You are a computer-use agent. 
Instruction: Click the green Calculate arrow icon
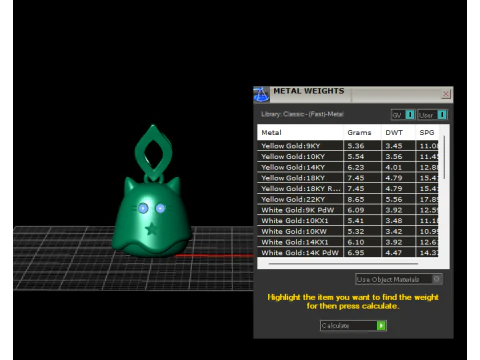point(381,325)
